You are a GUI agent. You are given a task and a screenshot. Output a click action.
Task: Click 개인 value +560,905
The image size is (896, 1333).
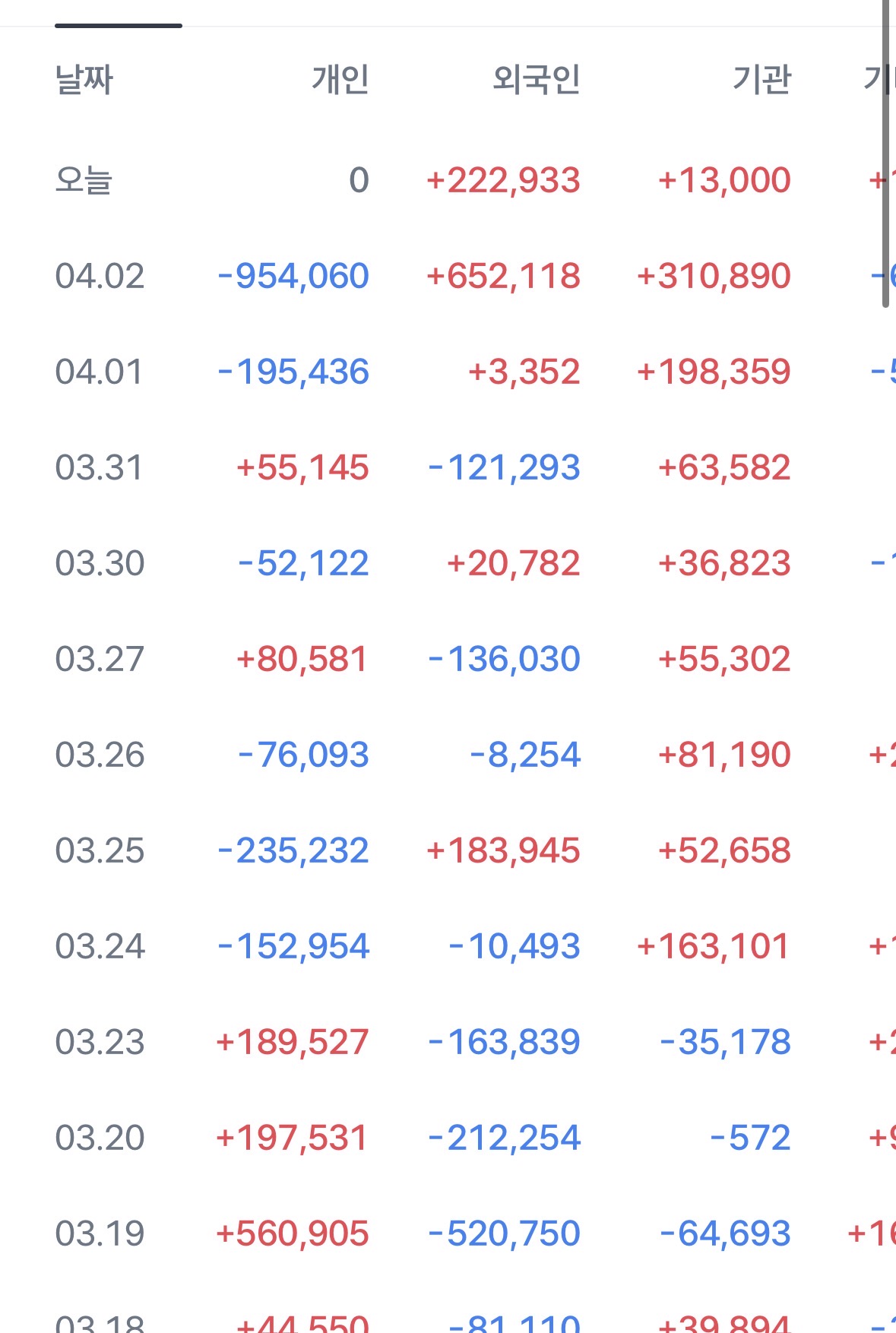(293, 1233)
